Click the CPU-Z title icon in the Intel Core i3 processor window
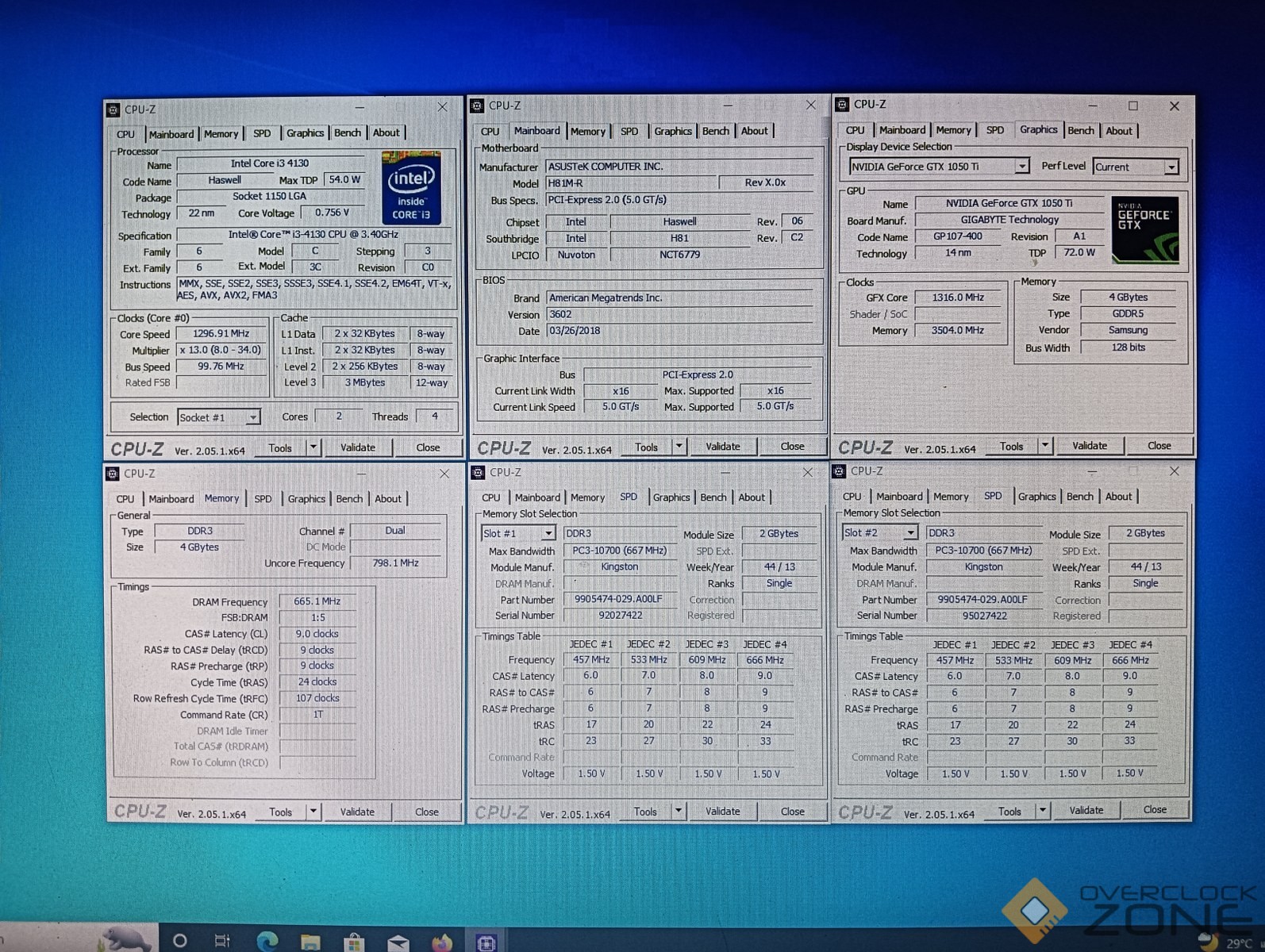The width and height of the screenshot is (1265, 952). pyautogui.click(x=113, y=109)
